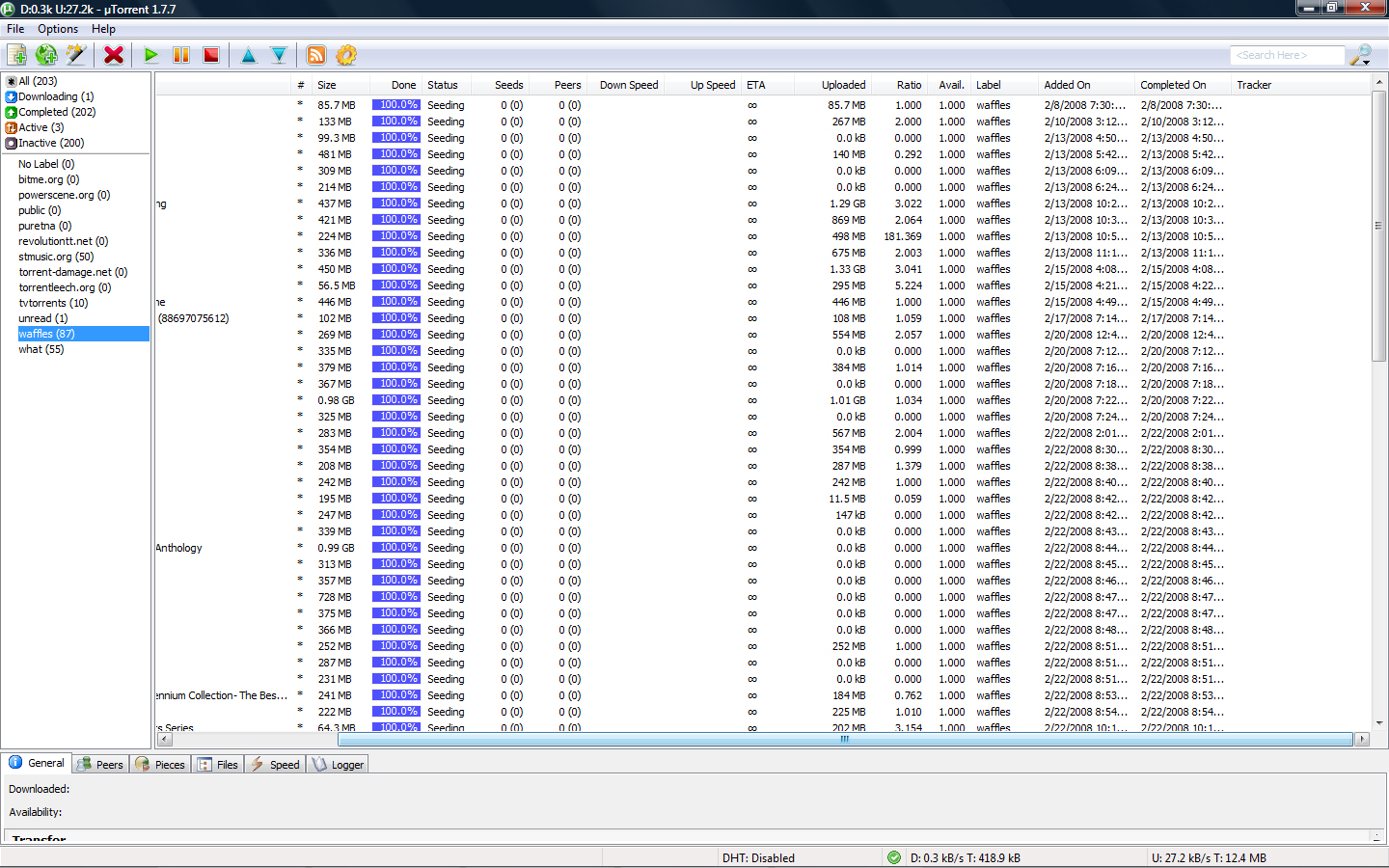
Task: Sort by the Done column header
Action: pos(395,85)
